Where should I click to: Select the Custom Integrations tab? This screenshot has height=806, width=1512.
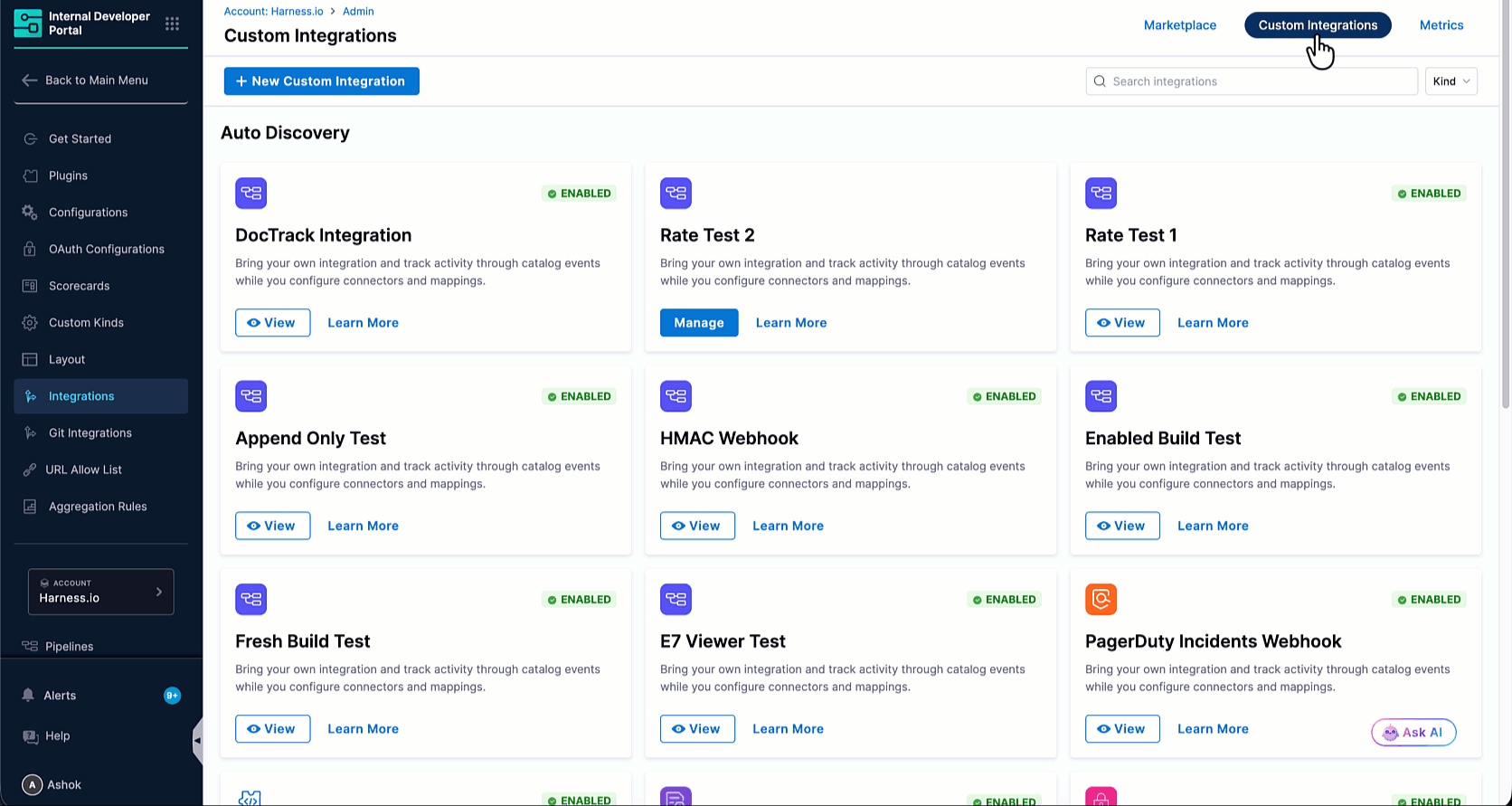pyautogui.click(x=1318, y=25)
